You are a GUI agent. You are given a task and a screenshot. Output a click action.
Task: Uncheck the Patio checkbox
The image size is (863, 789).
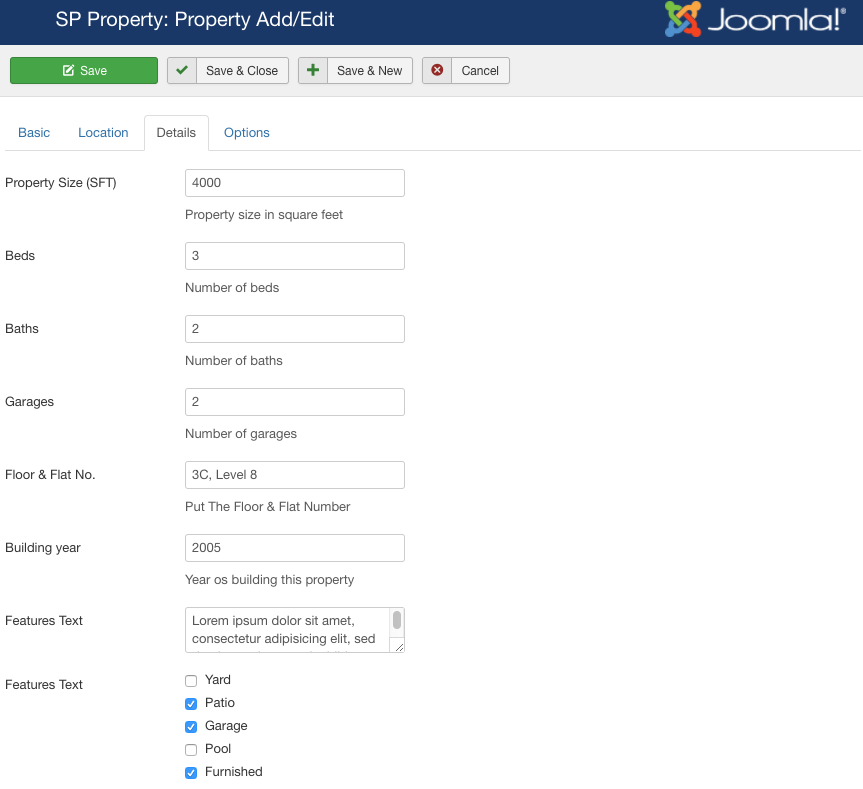pyautogui.click(x=191, y=703)
